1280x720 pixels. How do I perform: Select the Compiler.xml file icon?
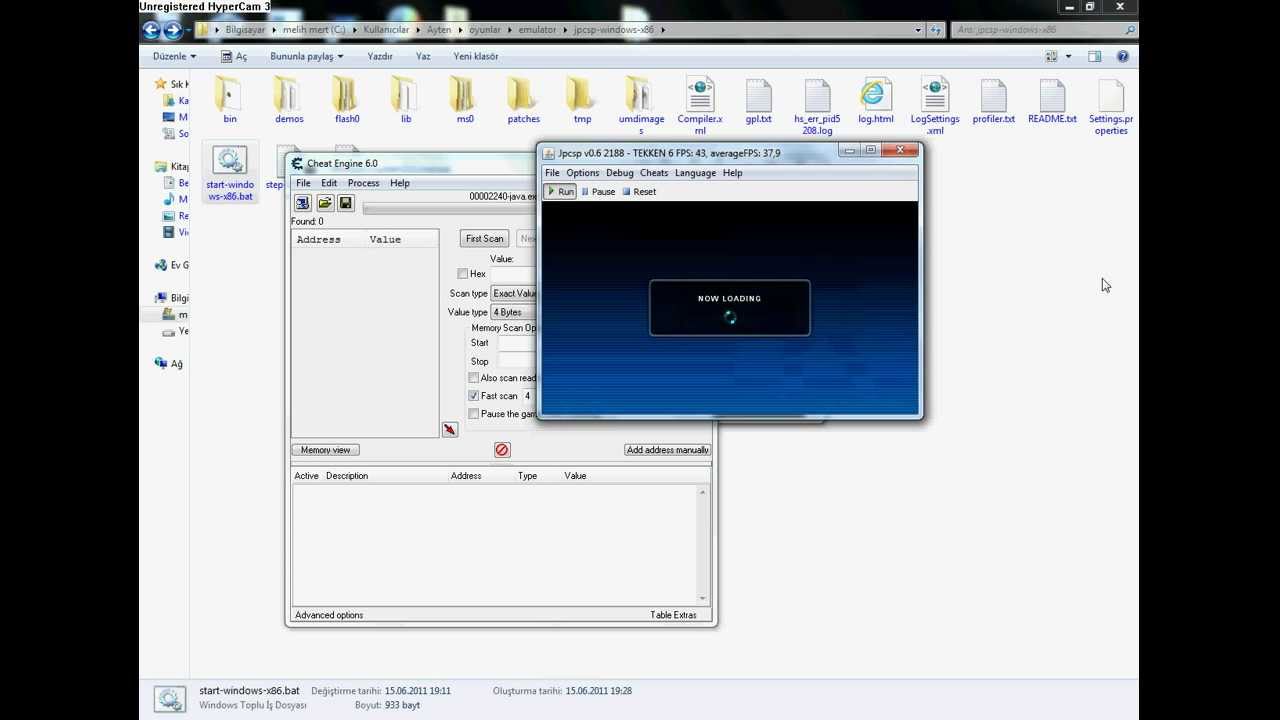pyautogui.click(x=700, y=96)
